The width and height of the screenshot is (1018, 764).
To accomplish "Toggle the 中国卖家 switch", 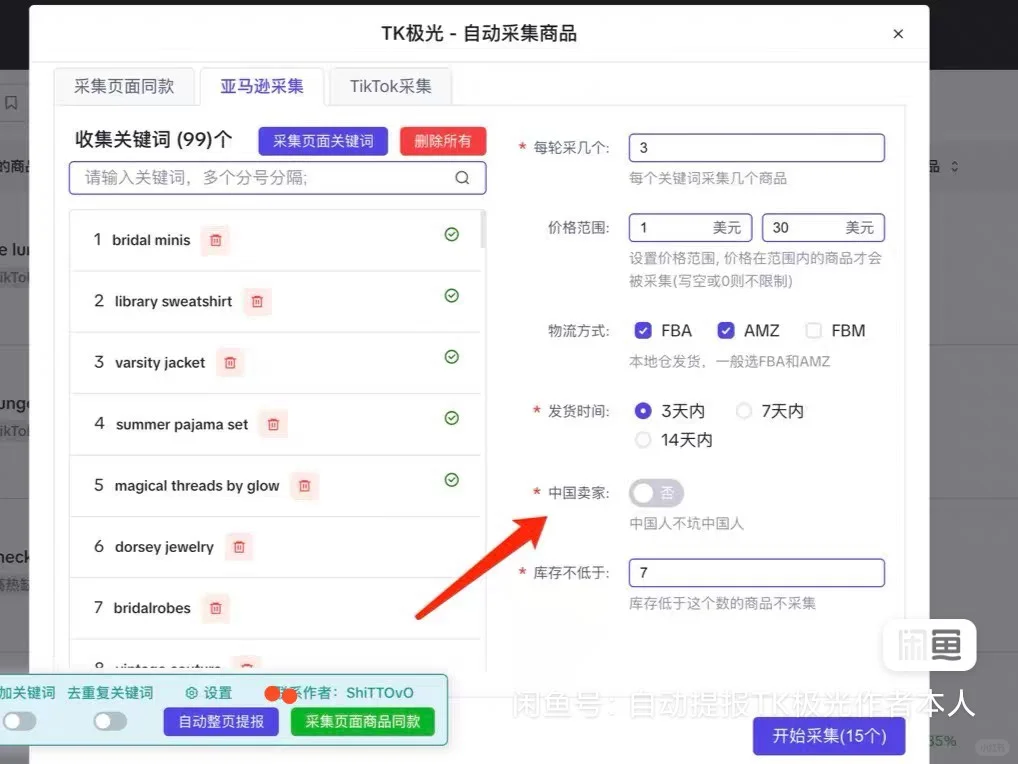I will 656,493.
